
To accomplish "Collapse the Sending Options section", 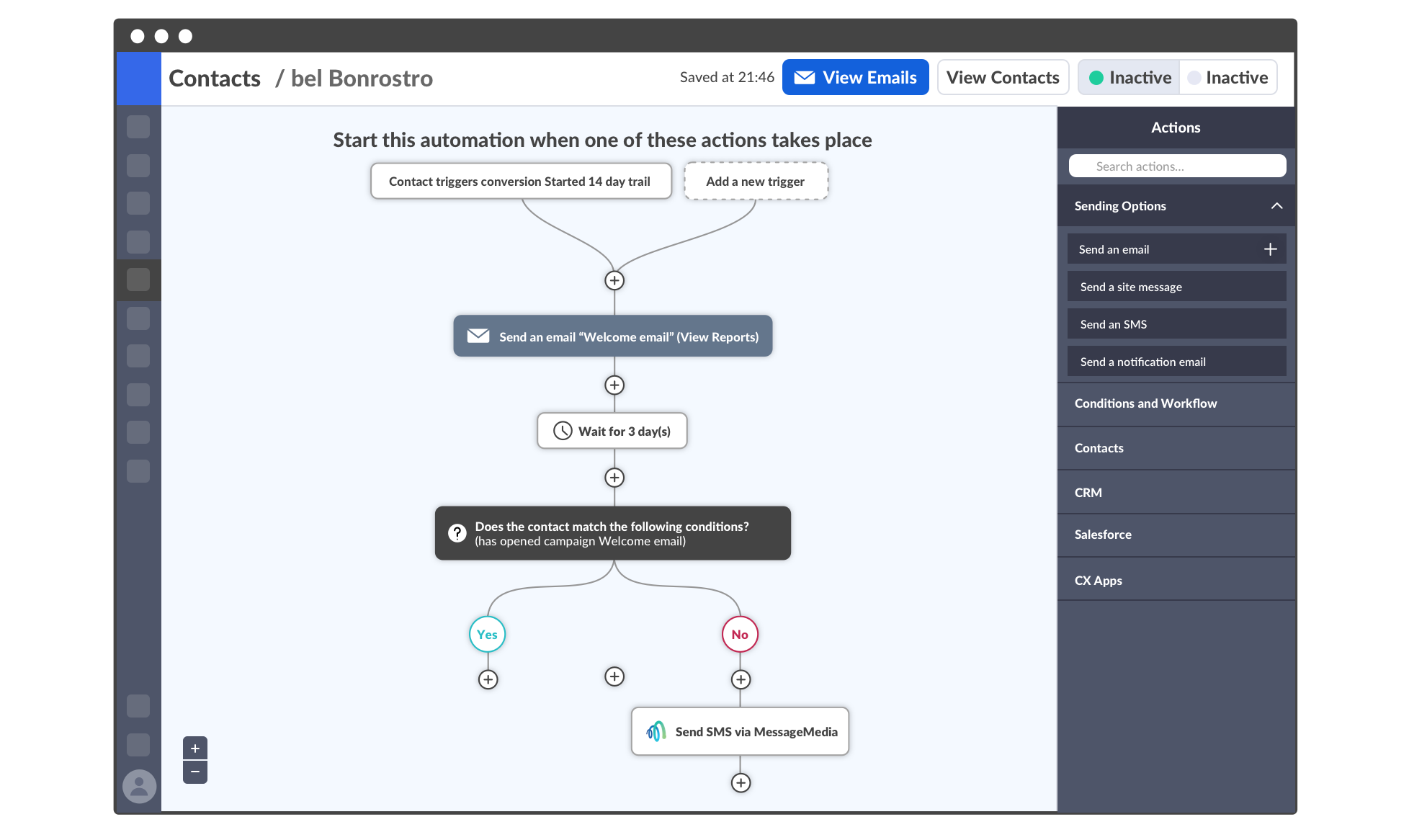I will [1276, 206].
